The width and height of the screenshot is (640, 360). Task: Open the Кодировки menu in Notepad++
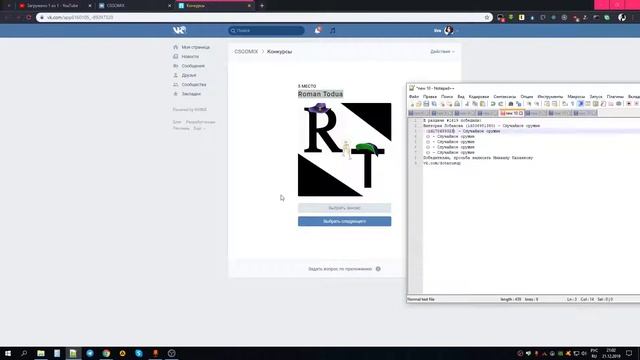479,97
